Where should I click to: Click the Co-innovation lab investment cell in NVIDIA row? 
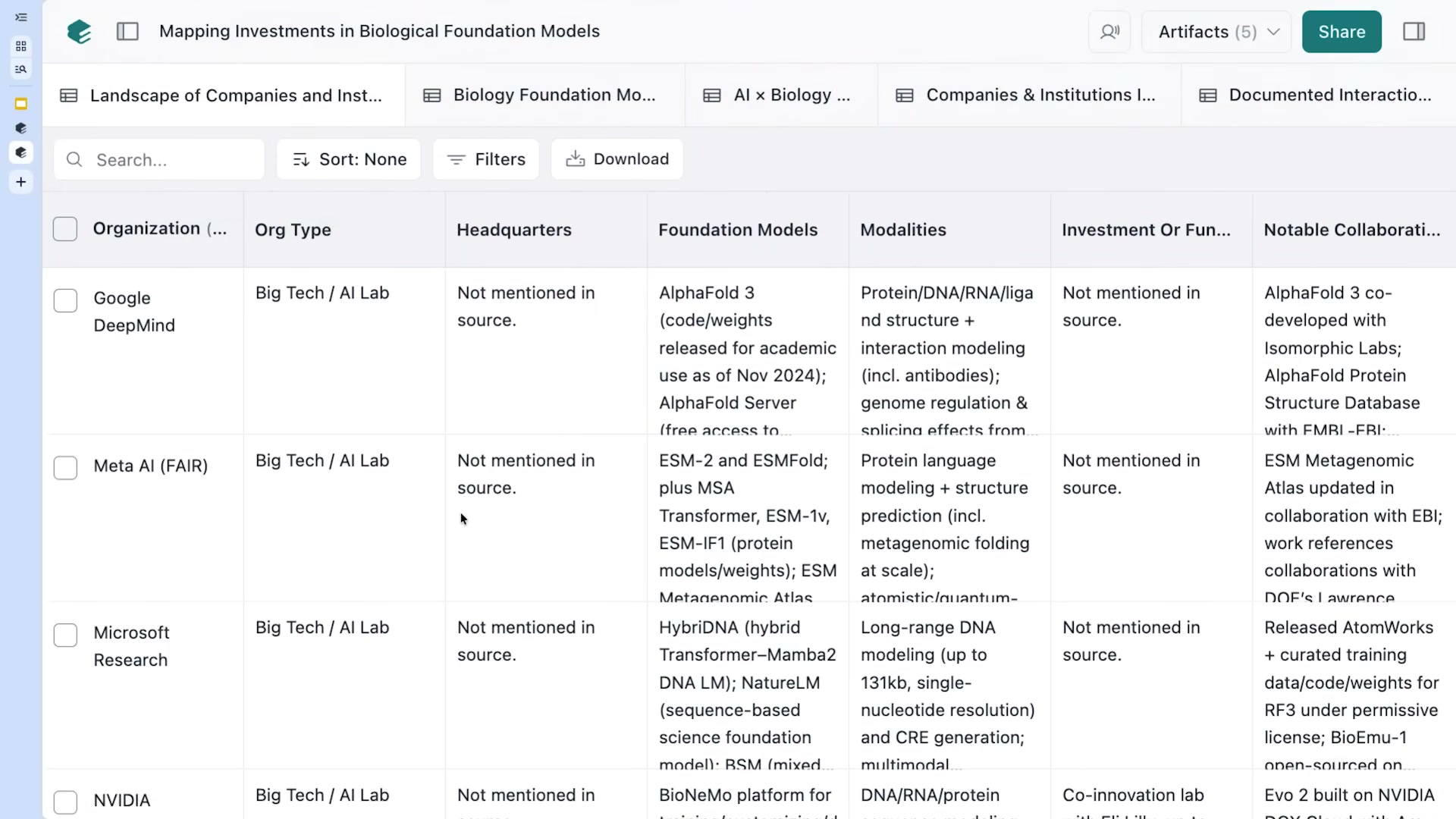click(x=1151, y=795)
